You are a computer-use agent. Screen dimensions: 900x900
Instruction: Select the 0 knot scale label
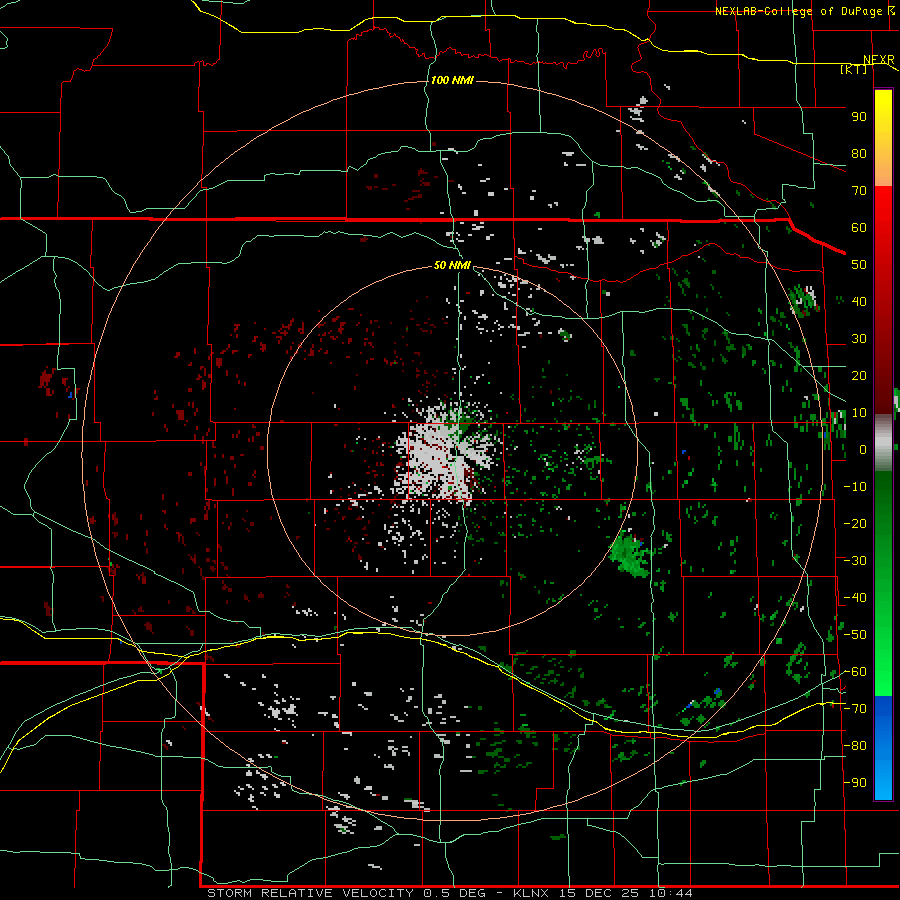coord(863,449)
